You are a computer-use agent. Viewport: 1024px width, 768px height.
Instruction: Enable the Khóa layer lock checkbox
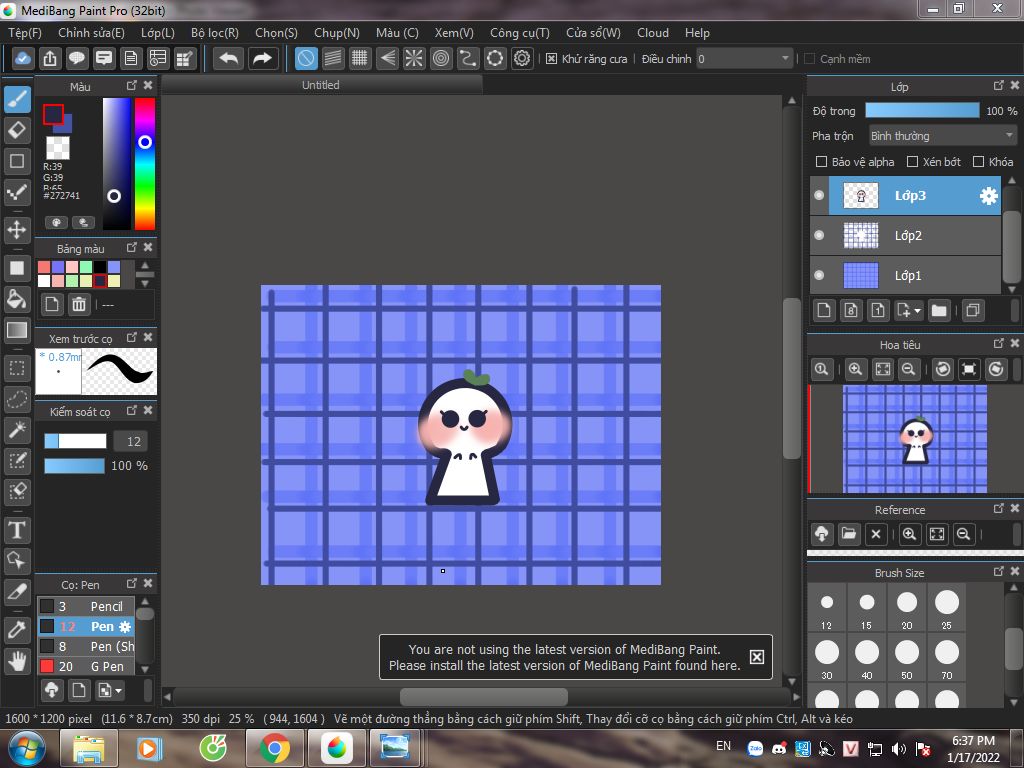point(978,162)
